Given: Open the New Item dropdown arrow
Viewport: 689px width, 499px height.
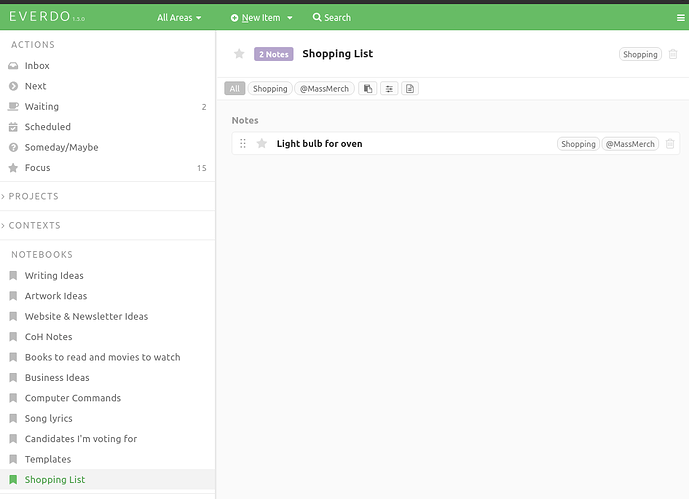Looking at the screenshot, I should (x=290, y=18).
